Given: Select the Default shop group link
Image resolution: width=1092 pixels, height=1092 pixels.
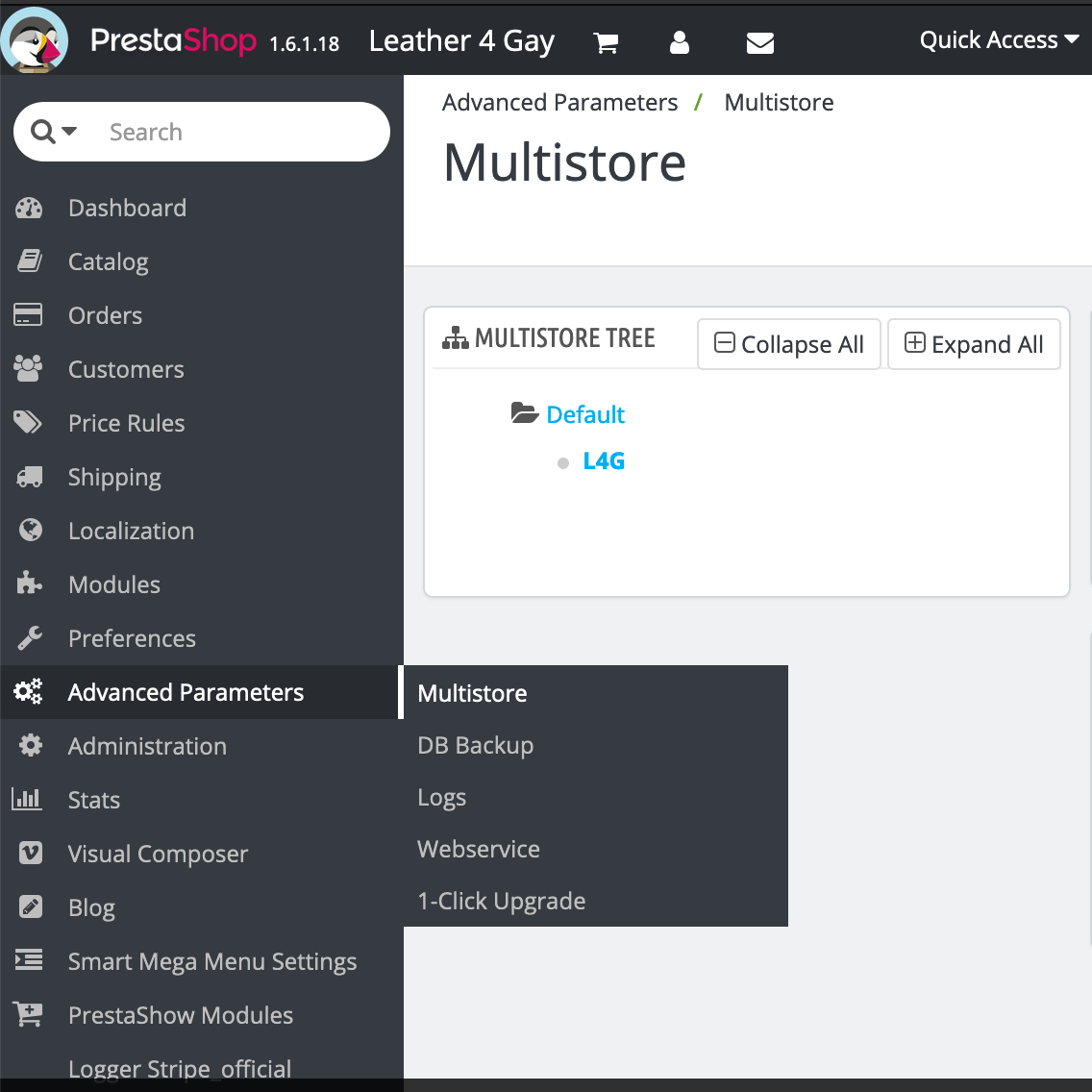Looking at the screenshot, I should (x=585, y=414).
